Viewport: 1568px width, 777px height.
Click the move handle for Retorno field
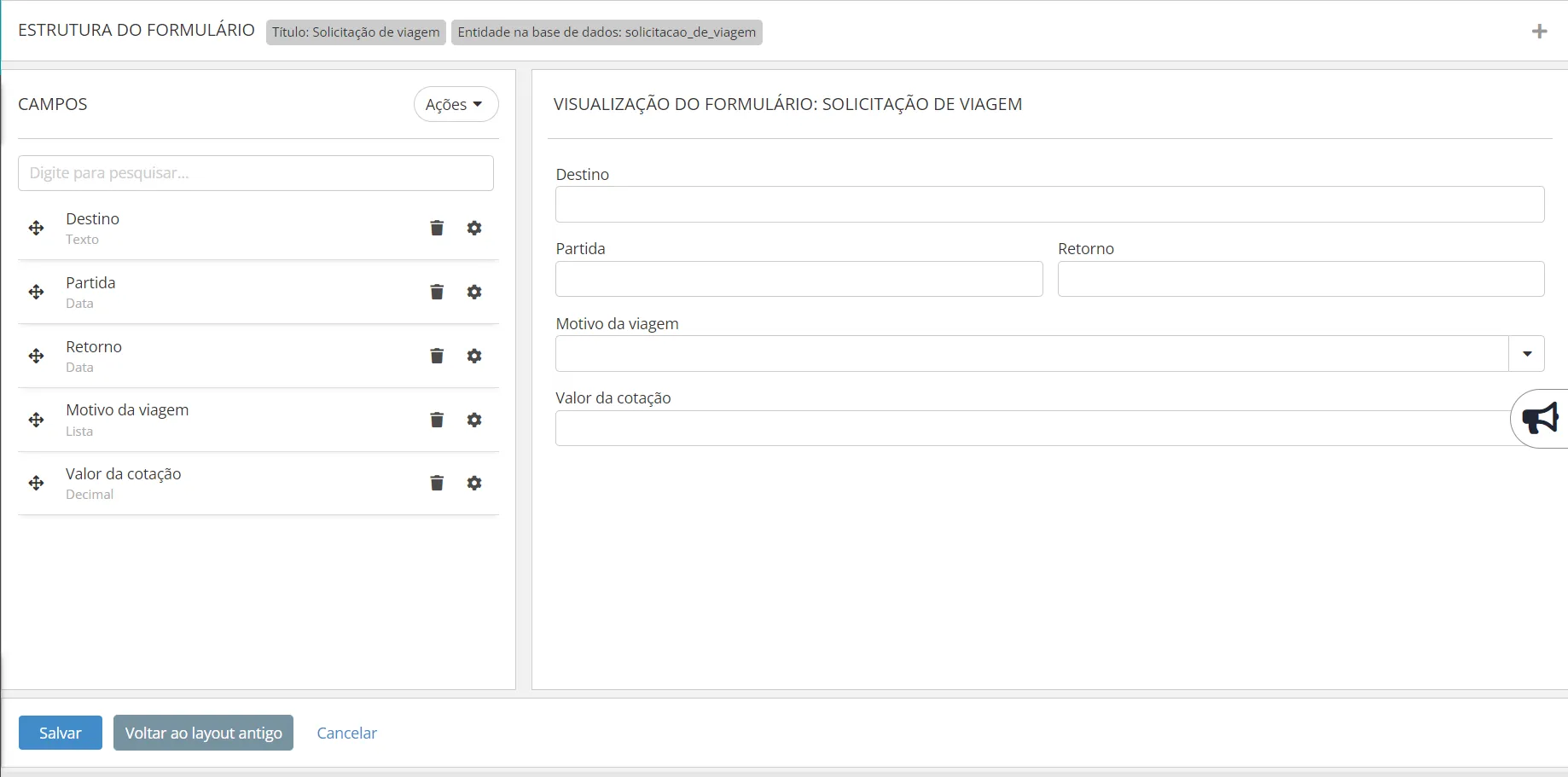click(36, 356)
